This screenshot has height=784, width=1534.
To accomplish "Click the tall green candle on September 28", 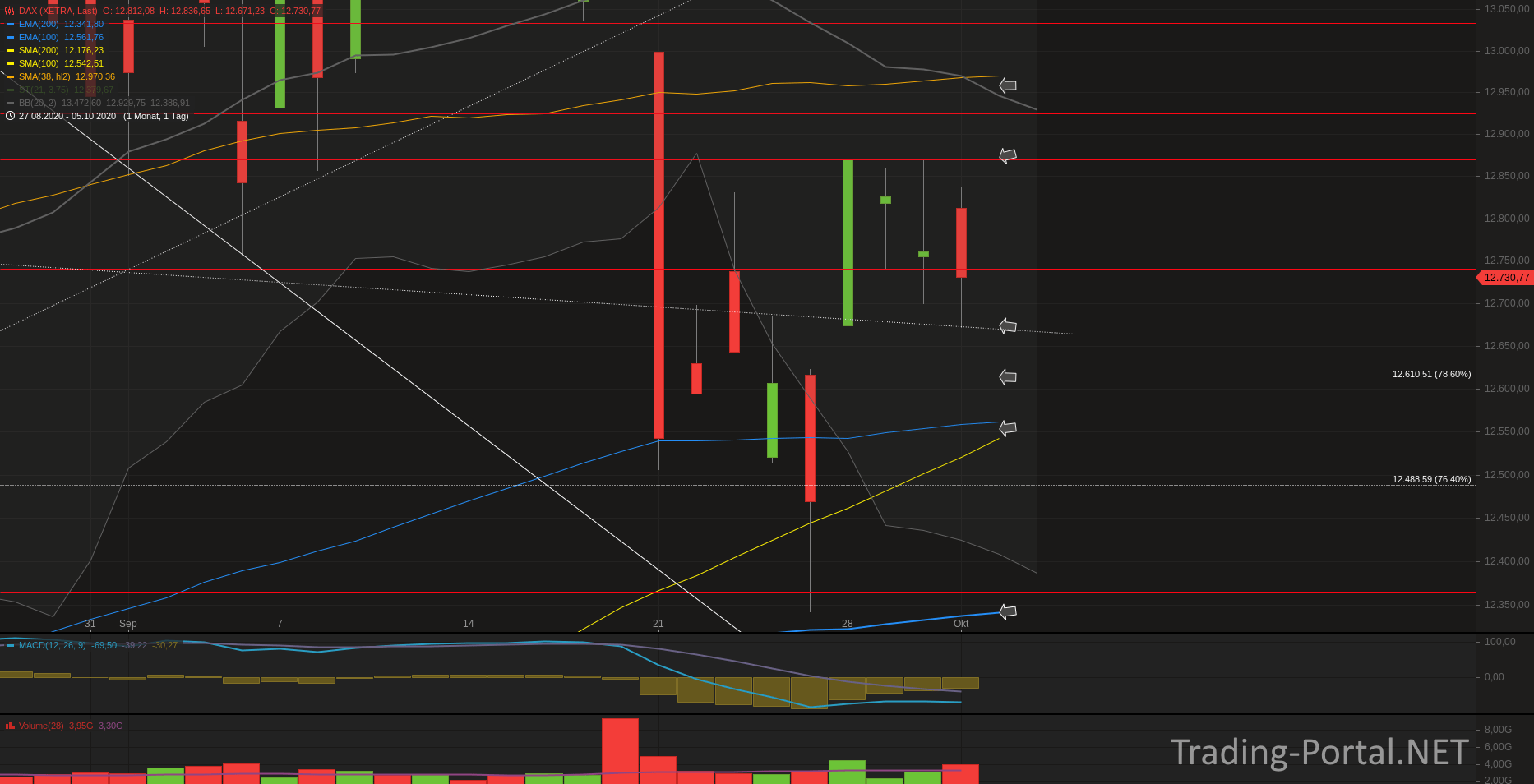I will pos(848,242).
